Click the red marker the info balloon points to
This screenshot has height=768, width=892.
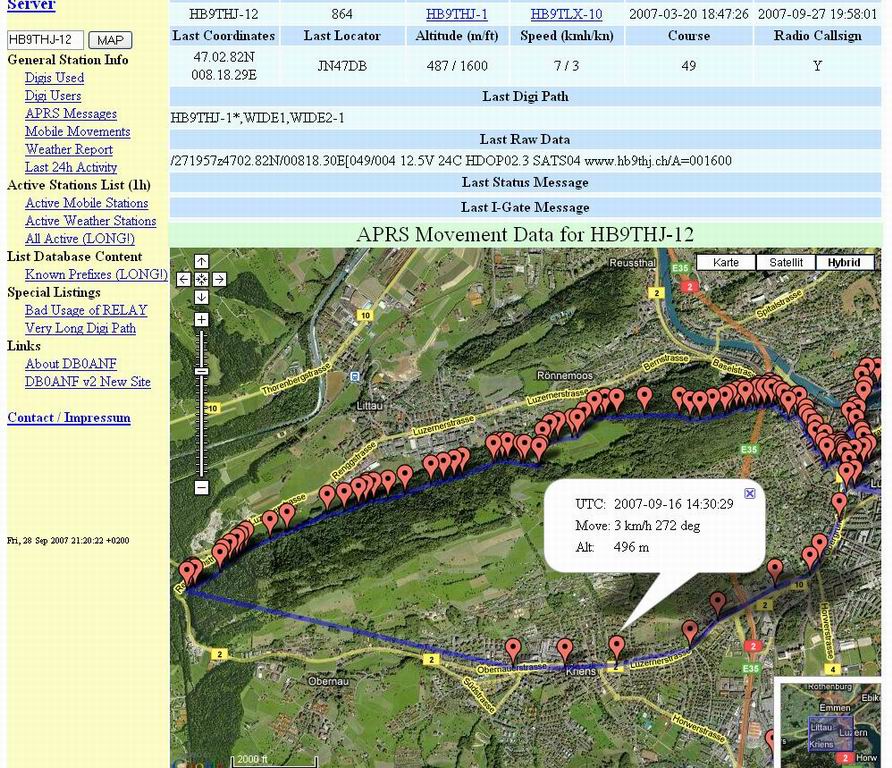[617, 648]
